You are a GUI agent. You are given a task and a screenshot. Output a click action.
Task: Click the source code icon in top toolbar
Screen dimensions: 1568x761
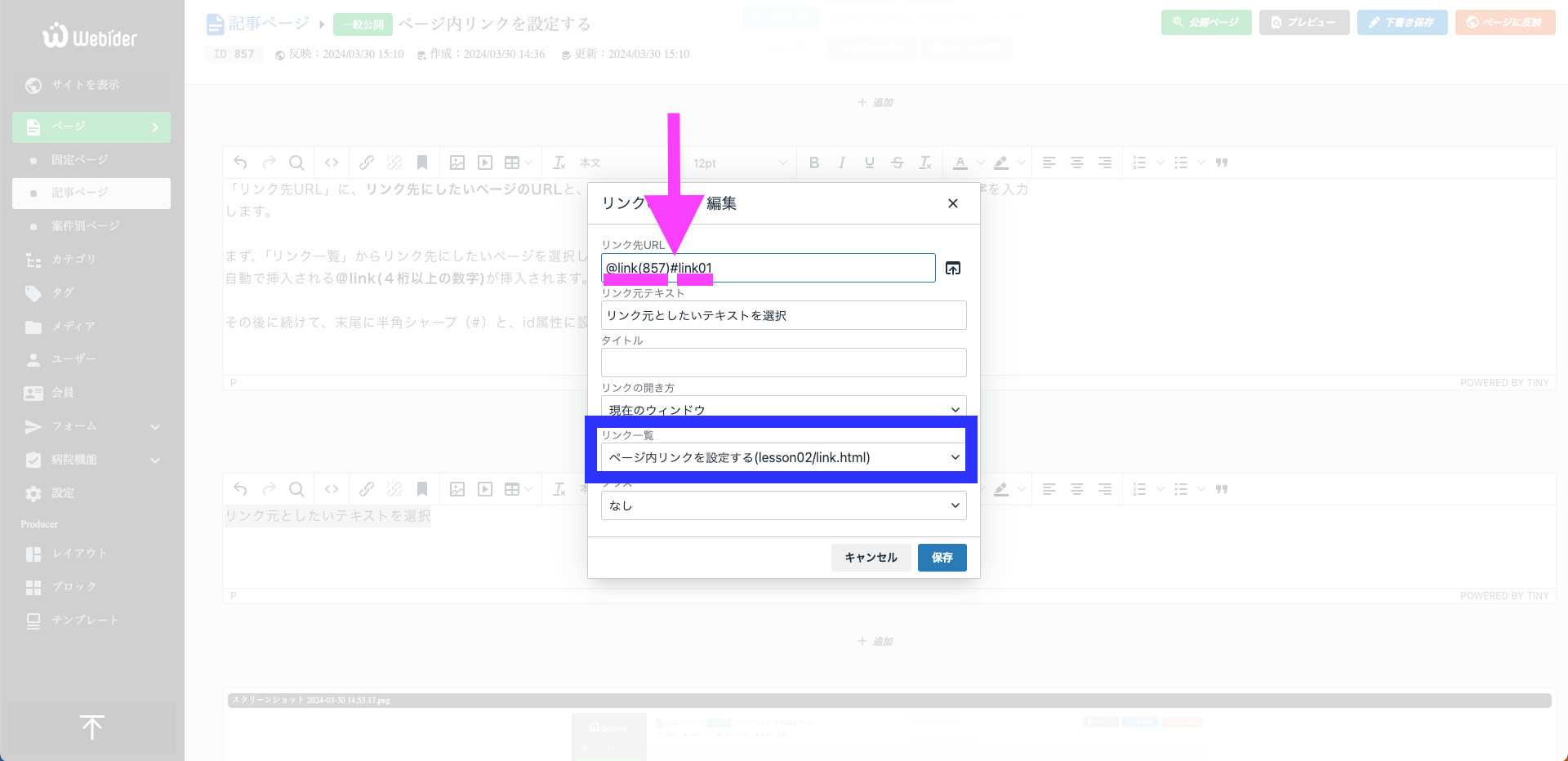click(332, 162)
